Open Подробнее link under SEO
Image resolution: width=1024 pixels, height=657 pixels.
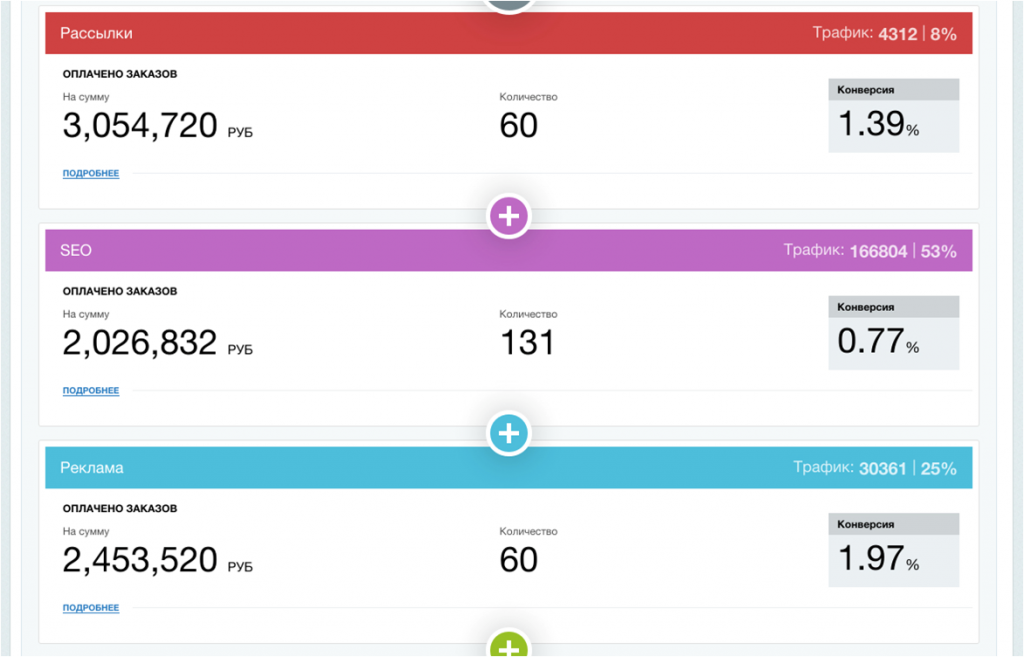click(x=91, y=390)
